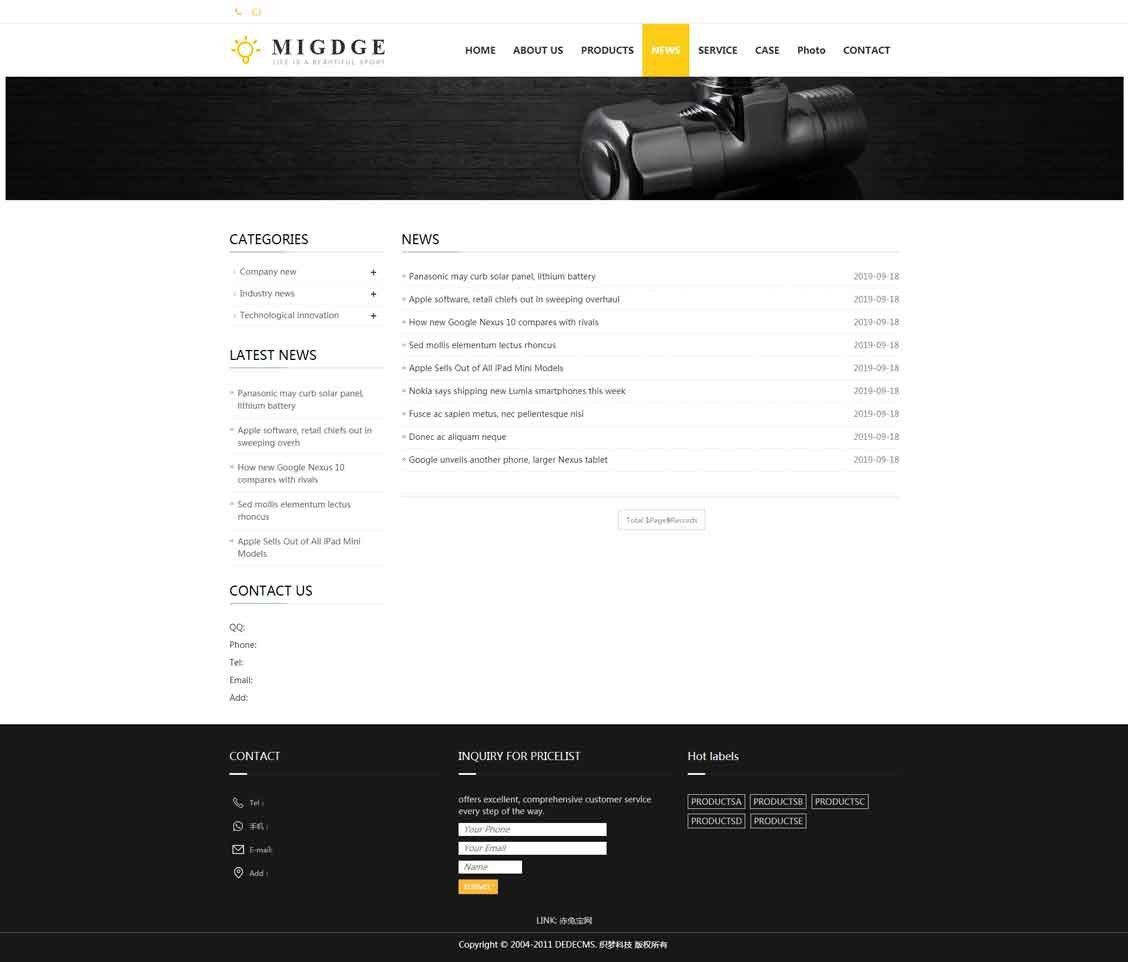The height and width of the screenshot is (962, 1128).
Task: Focus the Your Email input field
Action: [532, 848]
